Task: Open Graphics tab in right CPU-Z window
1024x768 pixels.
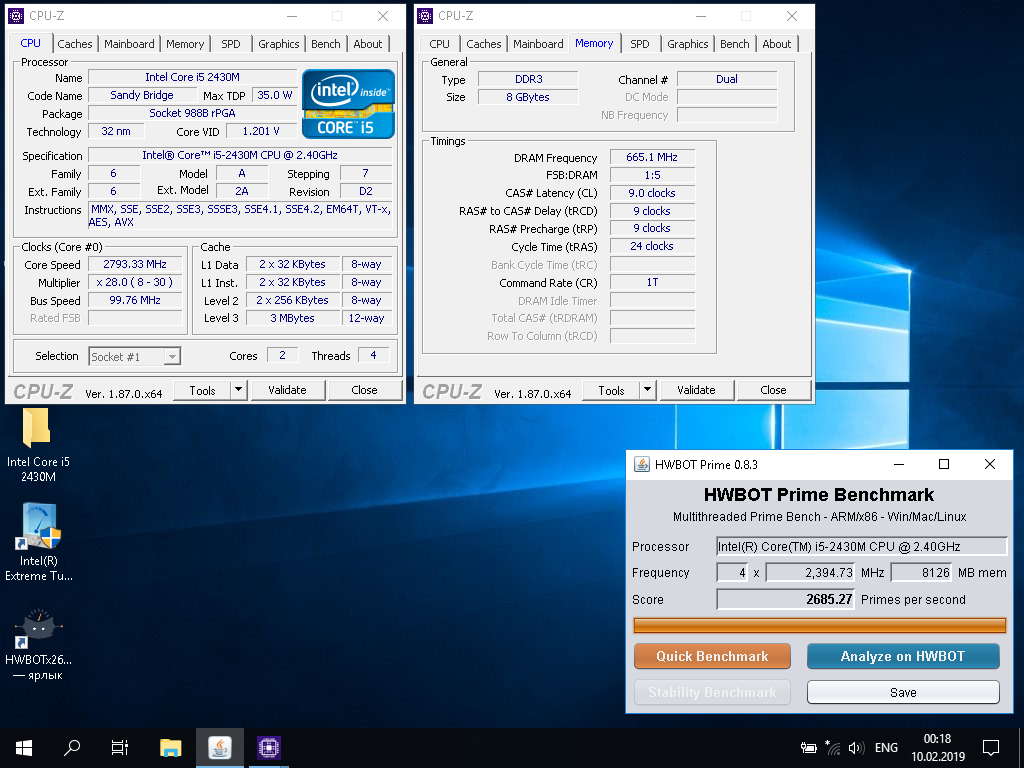Action: tap(688, 44)
